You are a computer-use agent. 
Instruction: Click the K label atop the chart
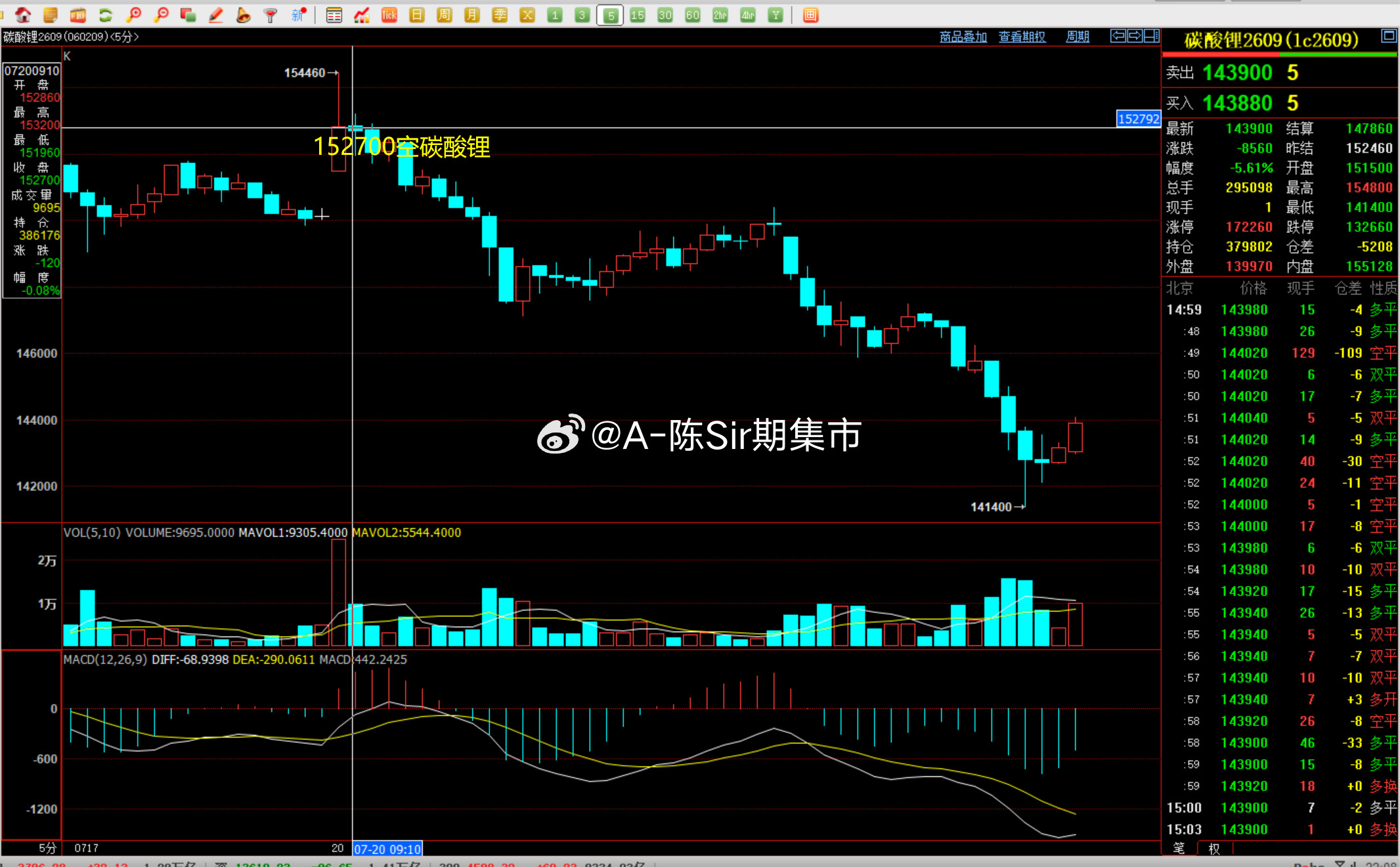click(x=67, y=56)
